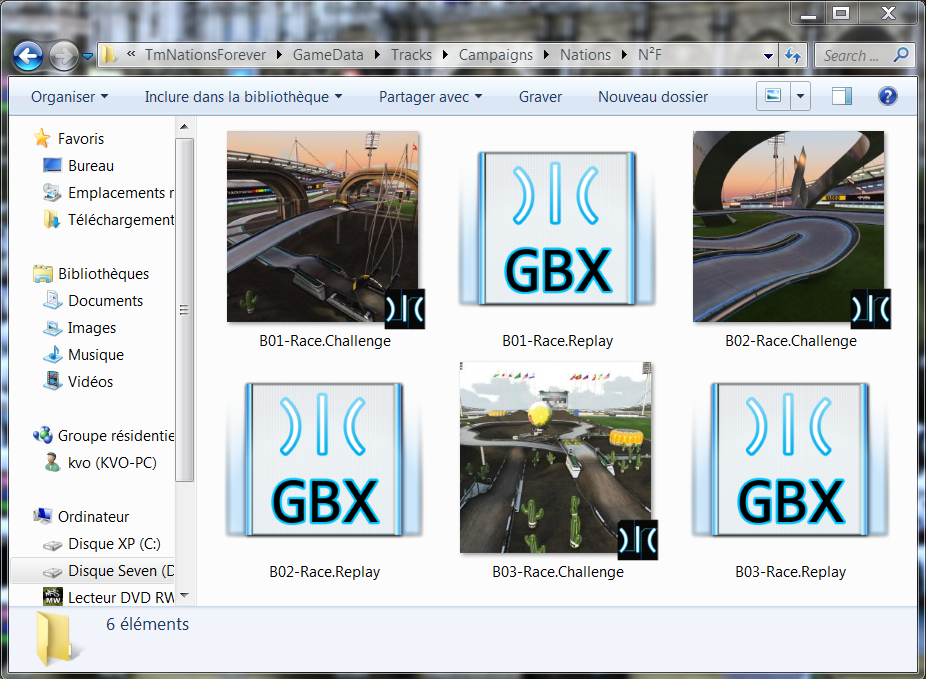Viewport: 926px width, 679px height.
Task: Open the view options dropdown arrow
Action: tap(800, 96)
